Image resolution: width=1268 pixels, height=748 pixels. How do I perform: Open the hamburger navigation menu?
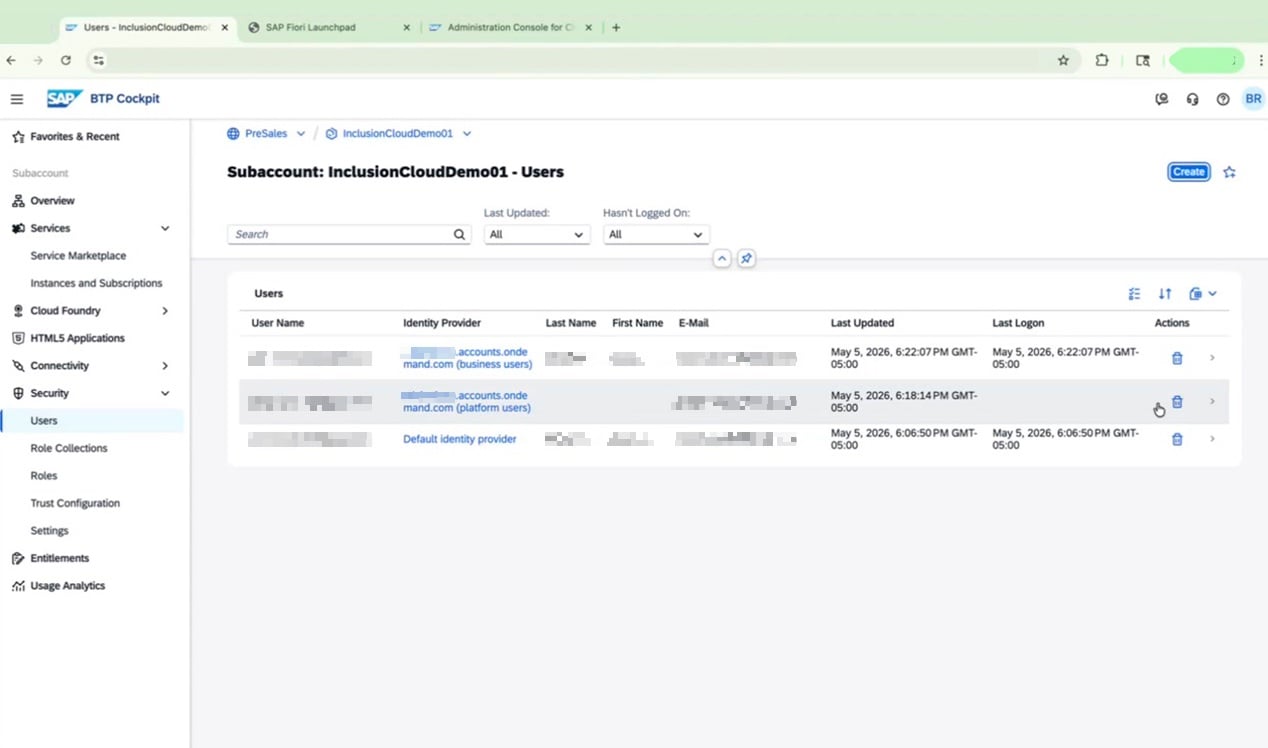[x=17, y=99]
